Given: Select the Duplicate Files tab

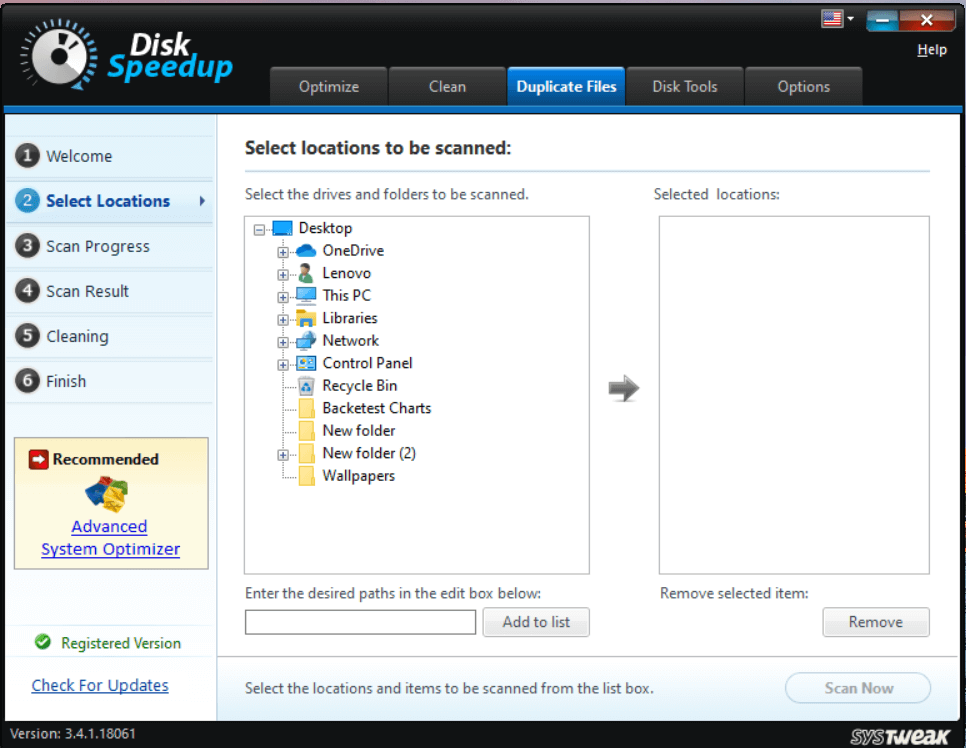Looking at the screenshot, I should [566, 87].
